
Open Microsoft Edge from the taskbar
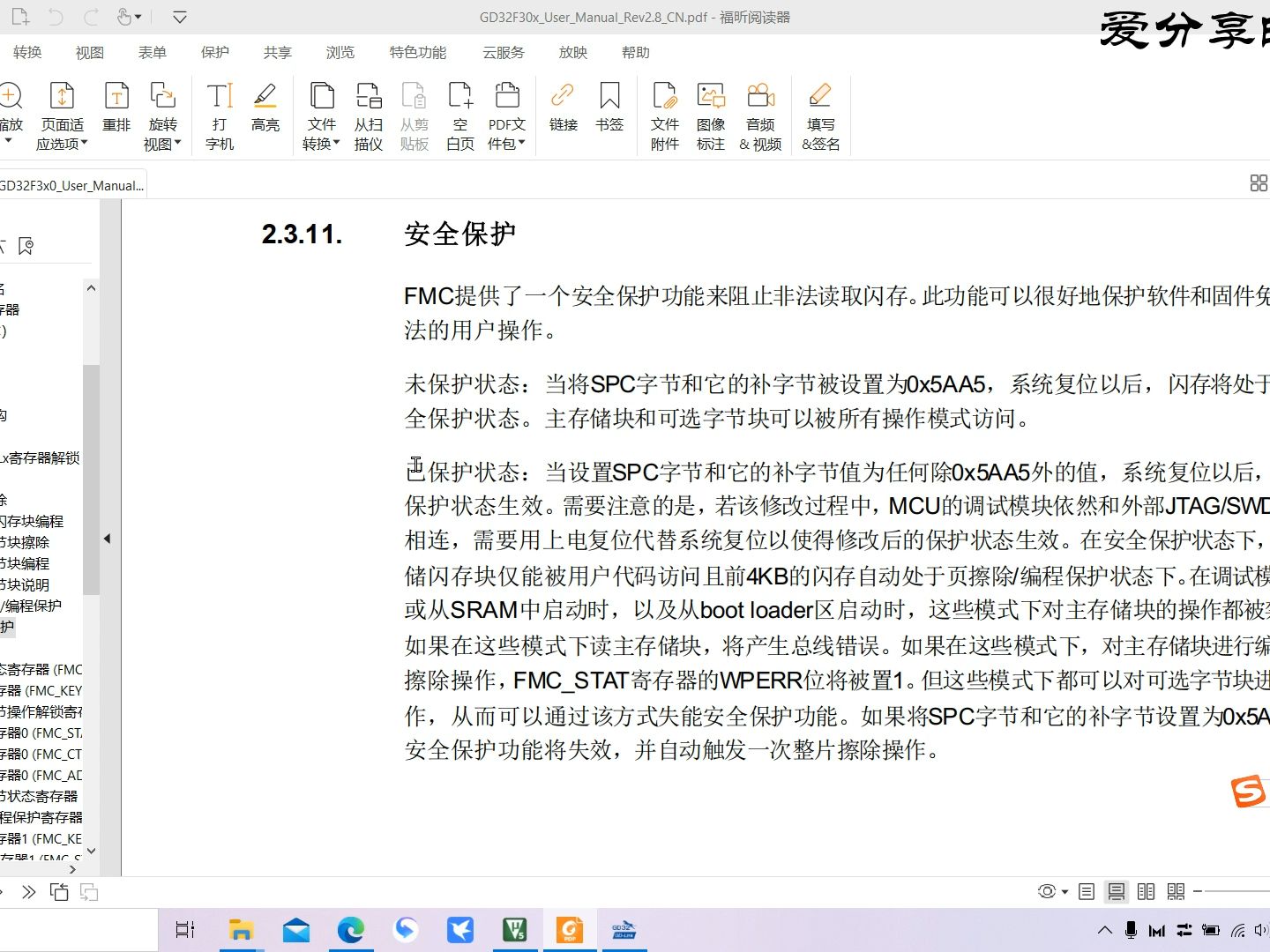coord(351,930)
